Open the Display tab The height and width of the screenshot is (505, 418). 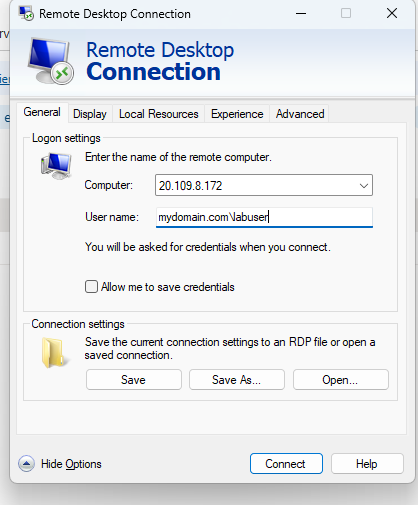(x=90, y=114)
